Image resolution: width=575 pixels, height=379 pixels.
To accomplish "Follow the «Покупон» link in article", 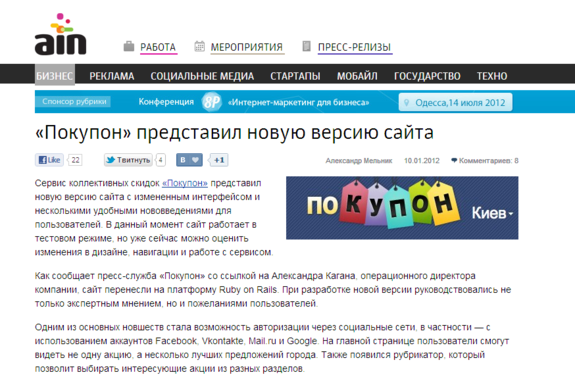I will (185, 183).
